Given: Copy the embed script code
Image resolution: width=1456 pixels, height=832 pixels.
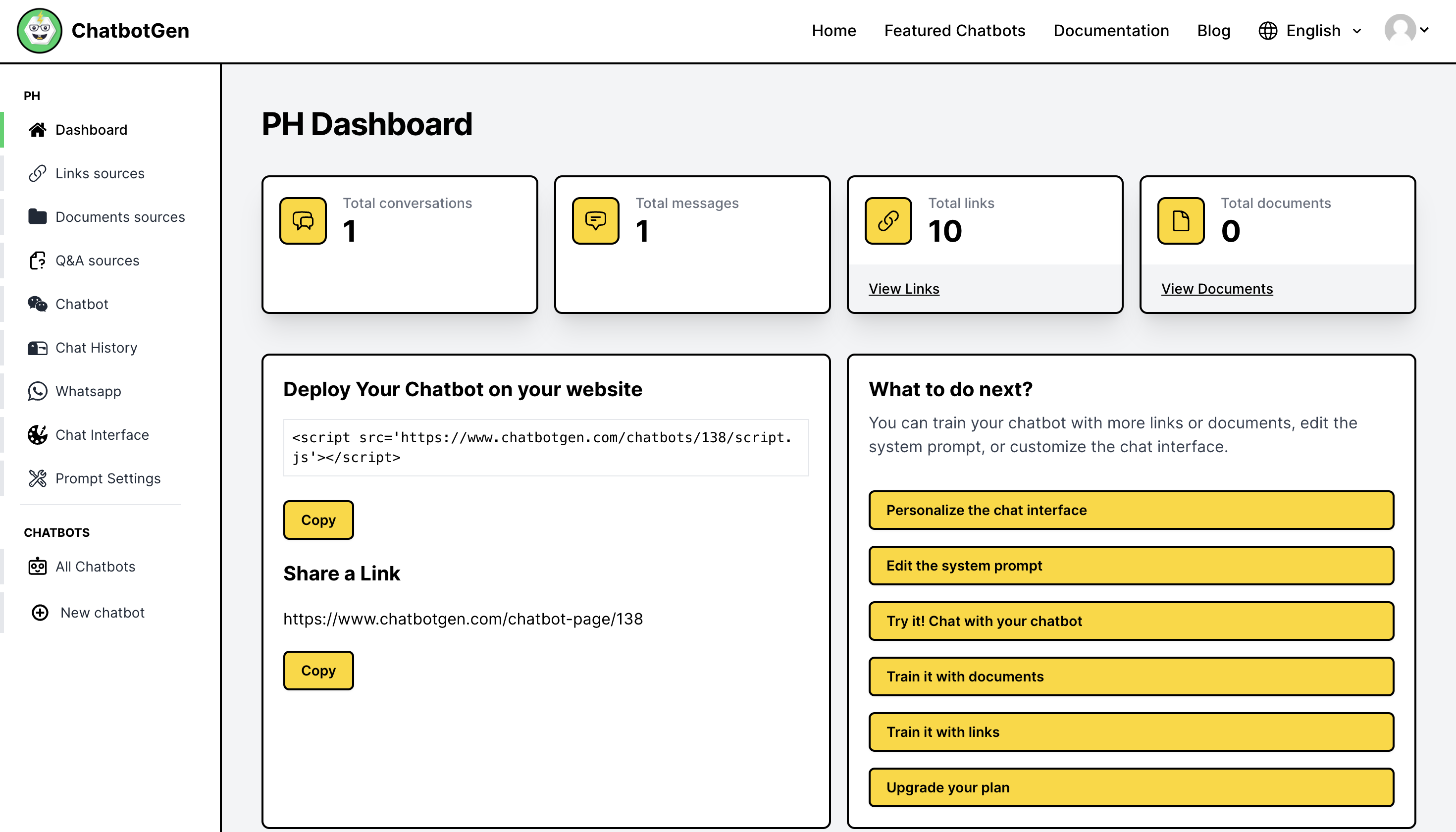Looking at the screenshot, I should click(318, 520).
